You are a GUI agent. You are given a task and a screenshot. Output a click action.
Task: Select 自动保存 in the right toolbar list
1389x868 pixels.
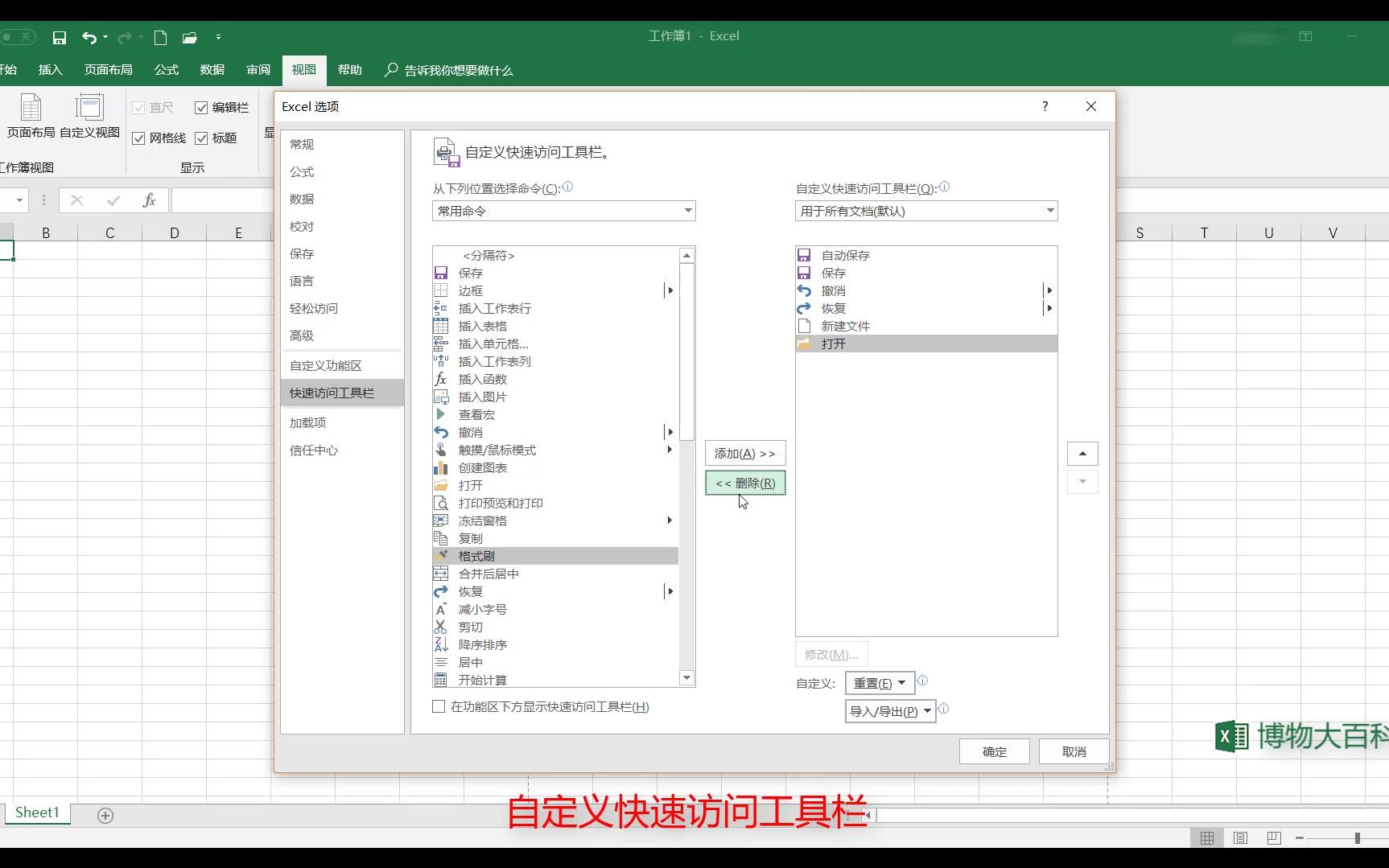click(x=926, y=255)
